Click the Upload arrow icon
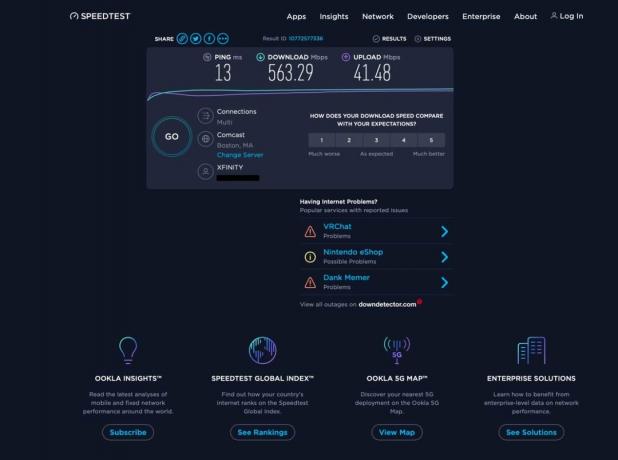The height and width of the screenshot is (460, 618). (346, 57)
